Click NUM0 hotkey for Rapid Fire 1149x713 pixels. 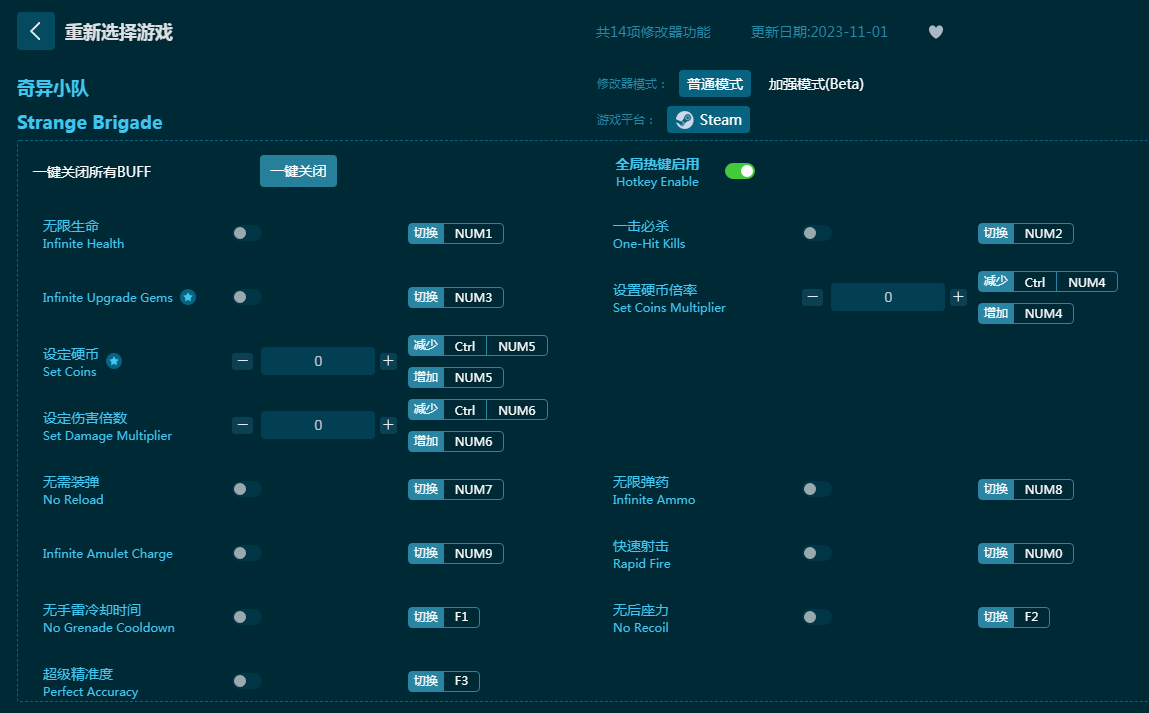[1026, 553]
